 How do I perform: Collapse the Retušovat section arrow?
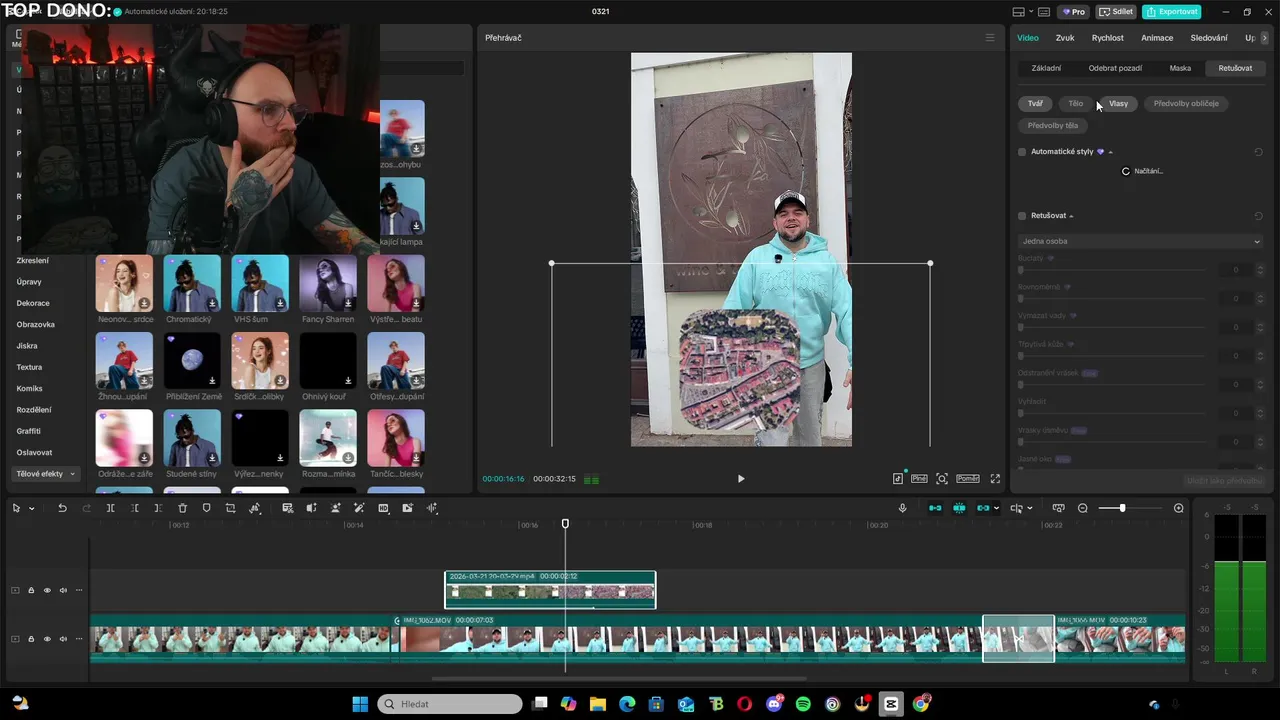coord(1071,216)
